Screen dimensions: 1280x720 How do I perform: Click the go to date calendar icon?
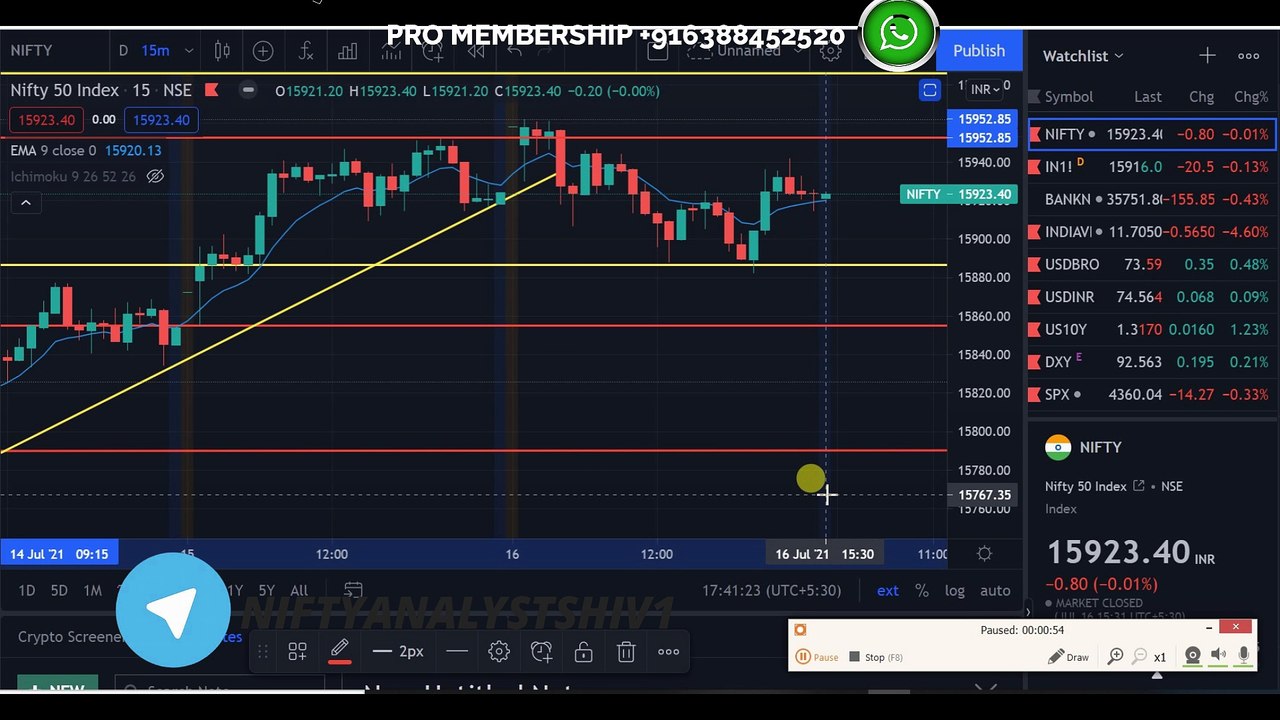click(353, 590)
